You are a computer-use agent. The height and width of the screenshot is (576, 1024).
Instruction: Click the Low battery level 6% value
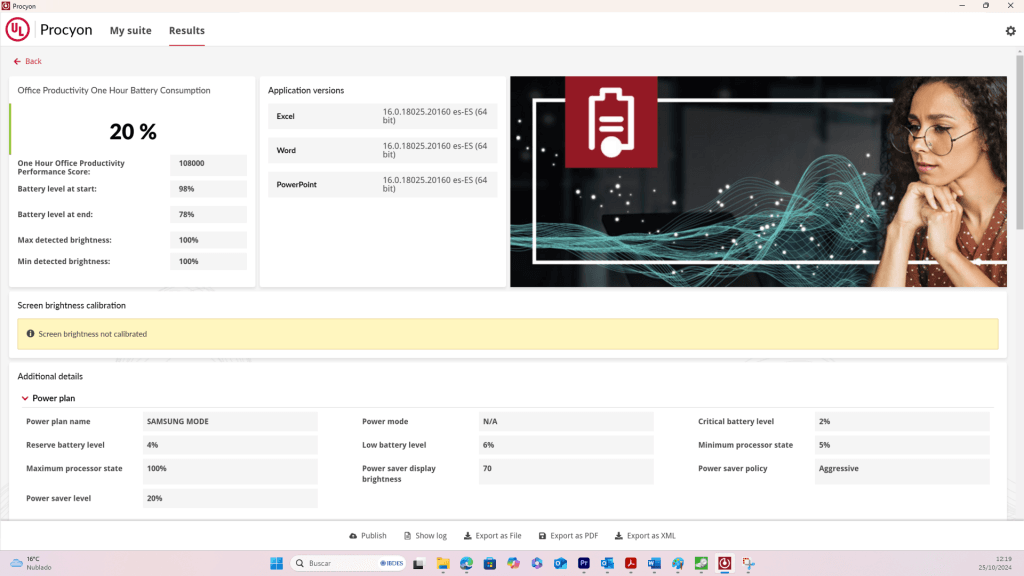tap(566, 445)
